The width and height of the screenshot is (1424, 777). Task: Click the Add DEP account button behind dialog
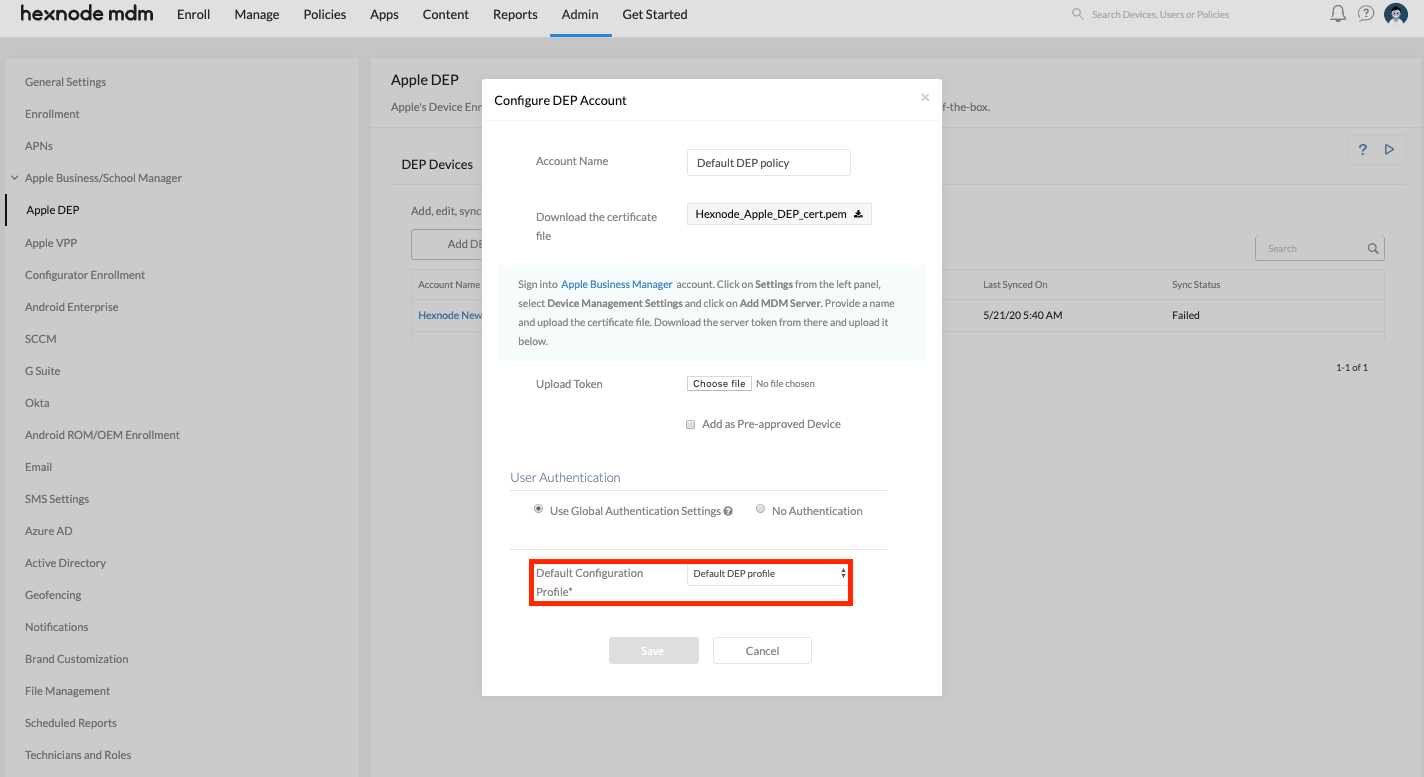click(x=447, y=244)
